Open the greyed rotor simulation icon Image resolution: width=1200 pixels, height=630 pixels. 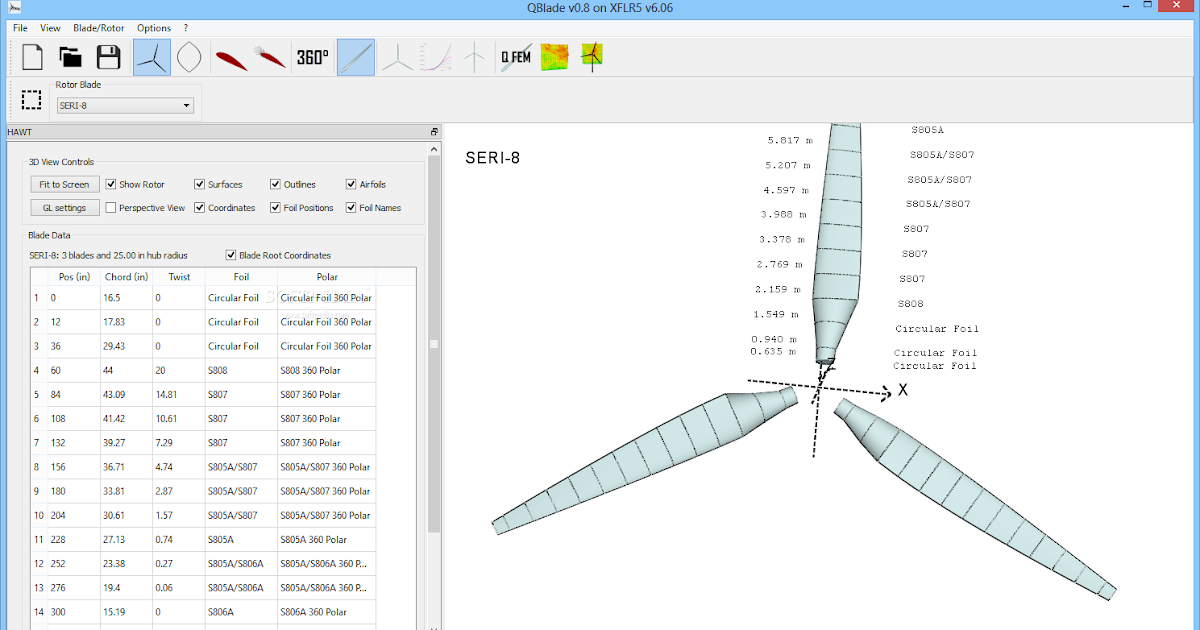[399, 58]
